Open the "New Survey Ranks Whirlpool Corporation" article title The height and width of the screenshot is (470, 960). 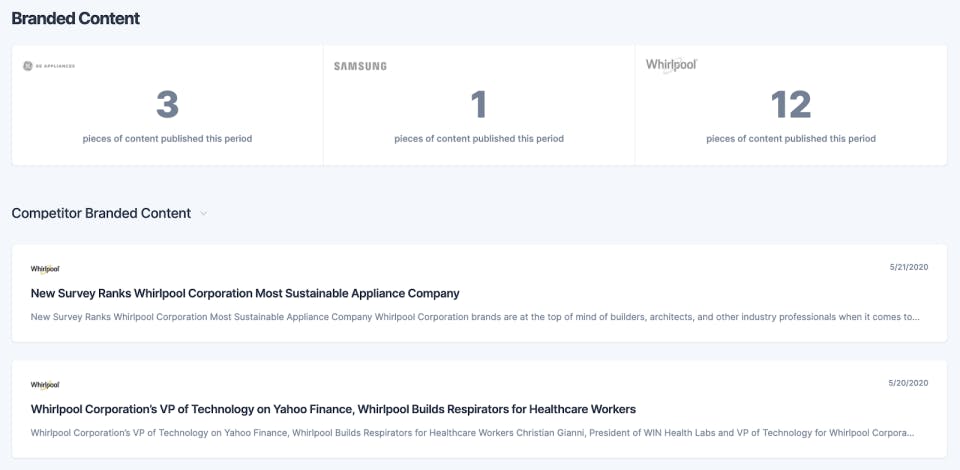245,293
